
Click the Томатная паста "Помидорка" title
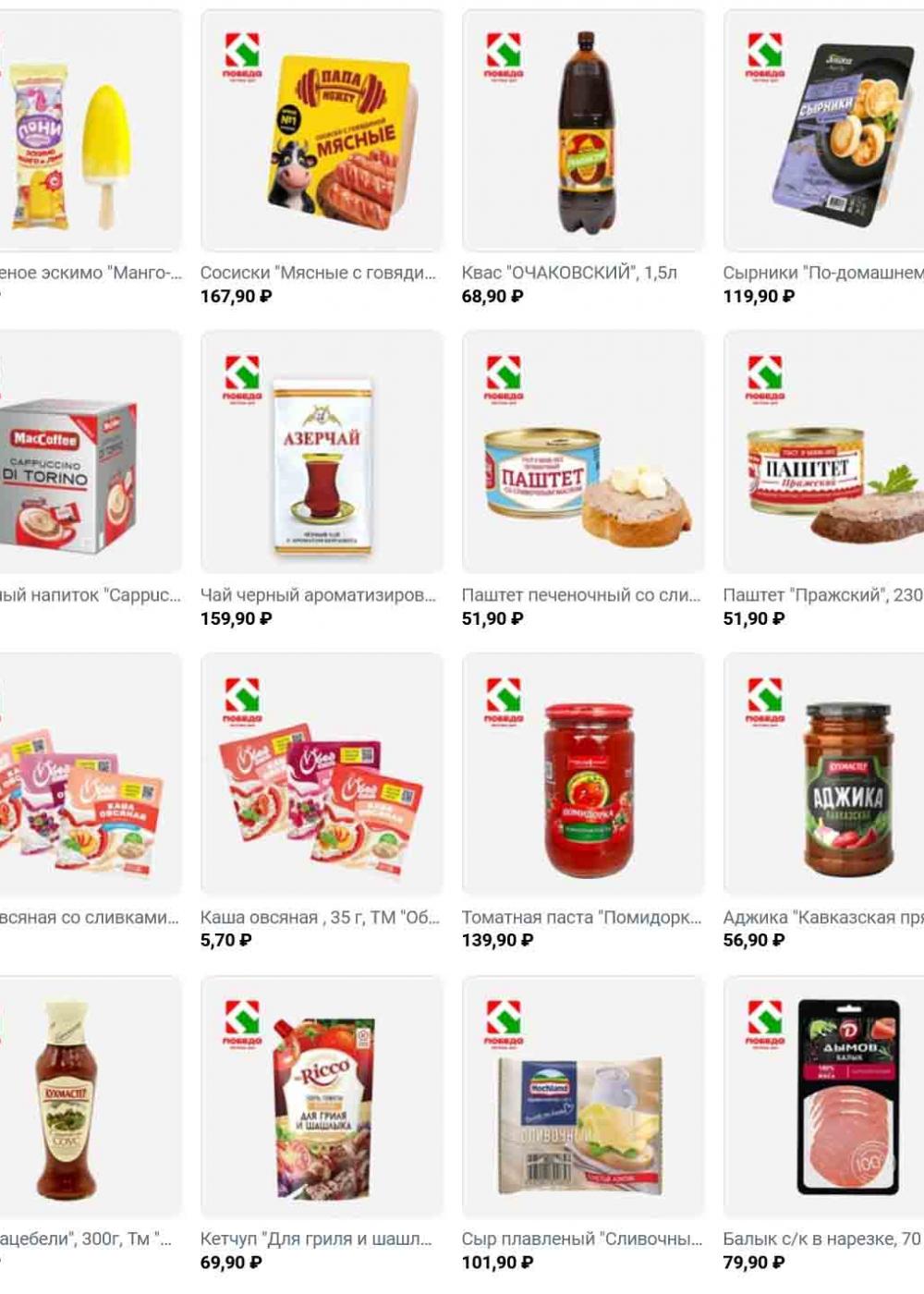(581, 918)
